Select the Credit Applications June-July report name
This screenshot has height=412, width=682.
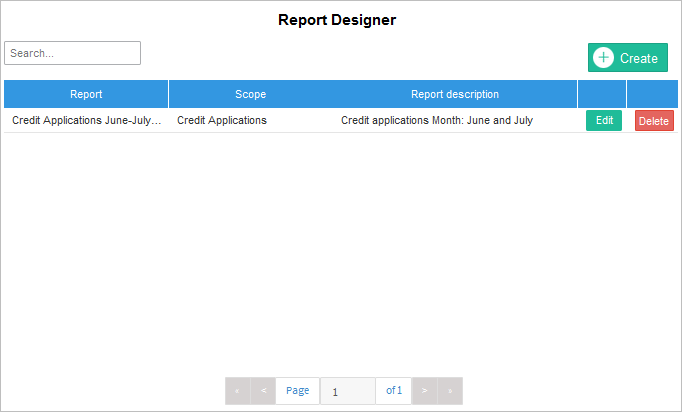point(86,120)
